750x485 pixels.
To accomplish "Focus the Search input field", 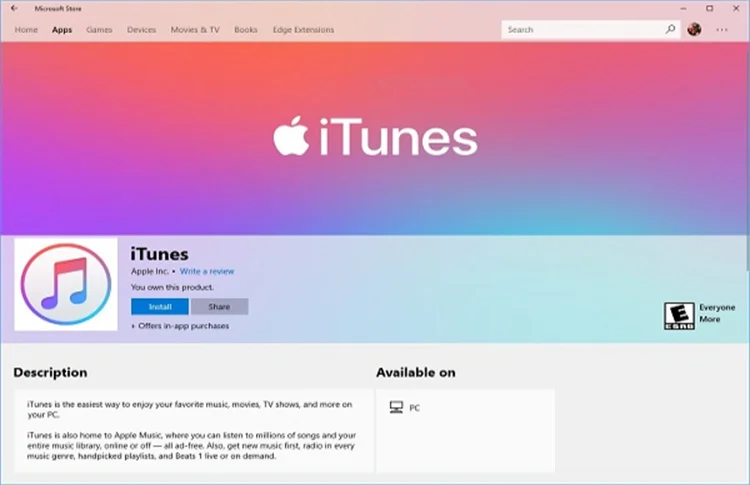I will click(x=590, y=29).
